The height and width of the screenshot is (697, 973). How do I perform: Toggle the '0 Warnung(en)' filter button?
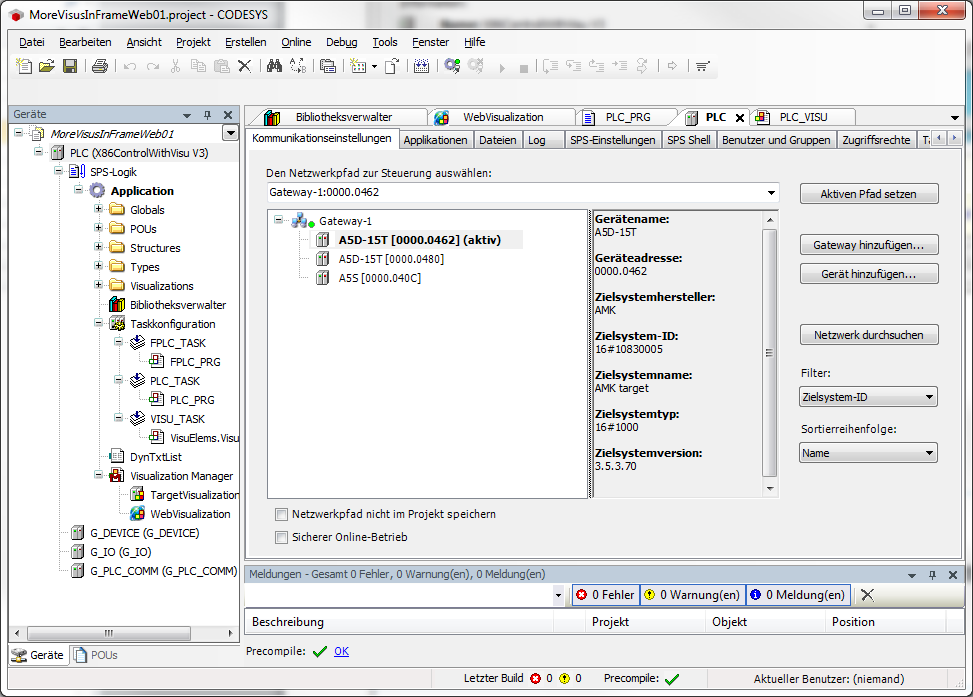(692, 595)
